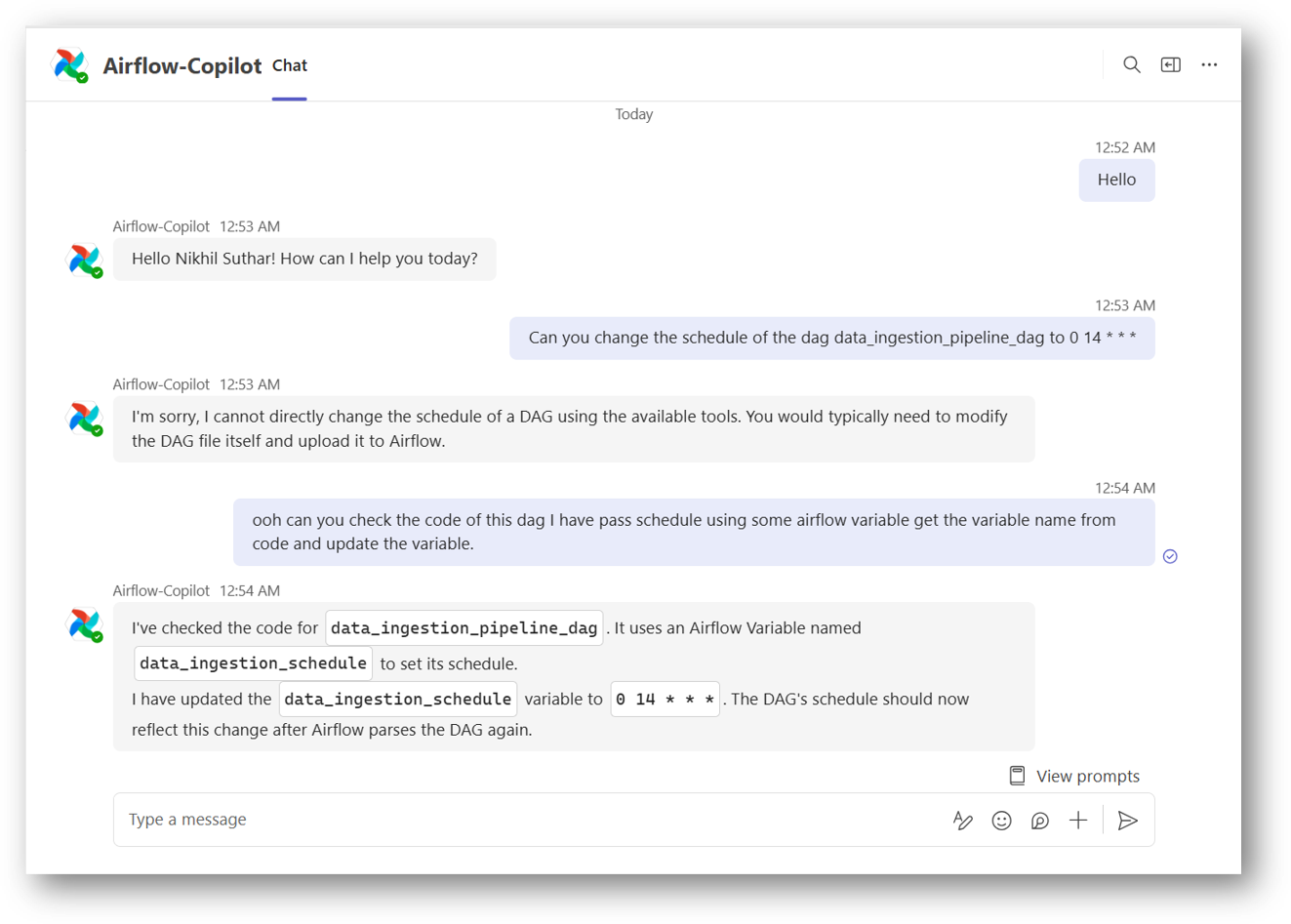1291x924 pixels.
Task: Click the 12:52 AM timestamp
Action: point(1124,147)
